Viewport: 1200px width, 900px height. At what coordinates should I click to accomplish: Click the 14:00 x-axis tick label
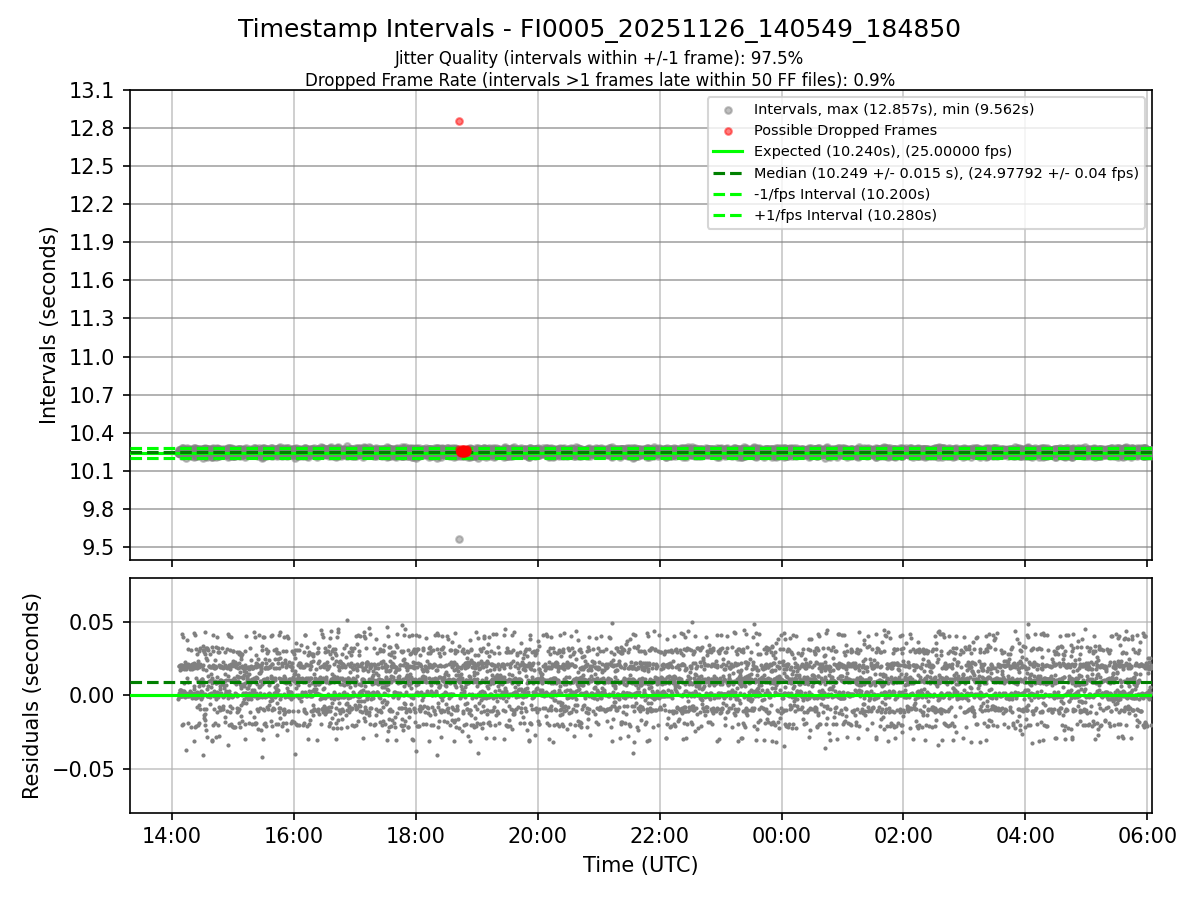pos(172,835)
